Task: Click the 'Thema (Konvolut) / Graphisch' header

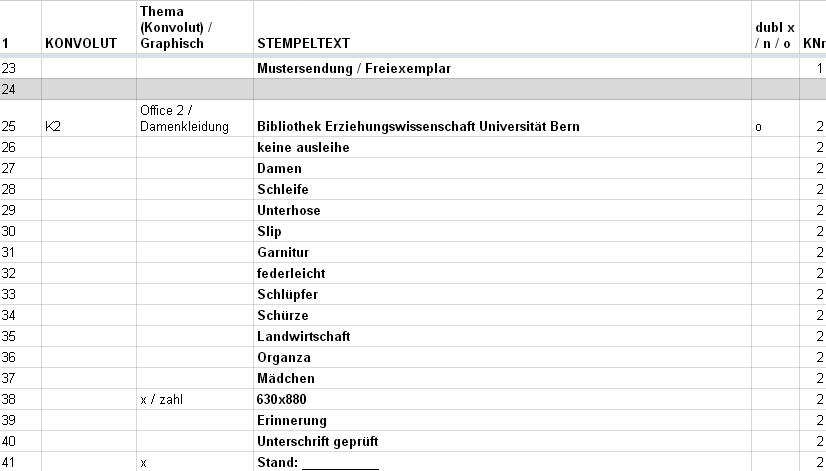Action: point(195,27)
